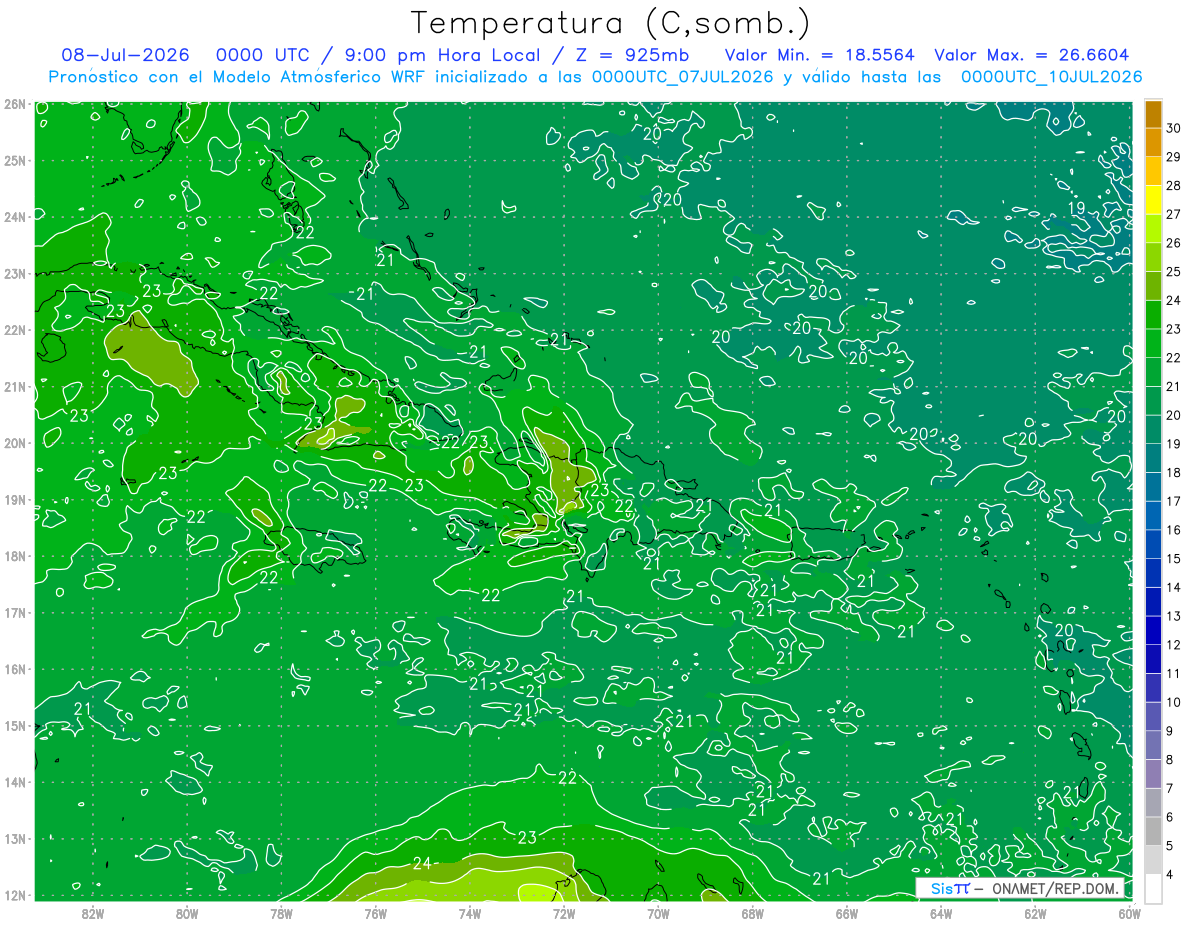Pick the gray swatch between 5 and 6
Screen dimensions: 1200x927
(1153, 831)
